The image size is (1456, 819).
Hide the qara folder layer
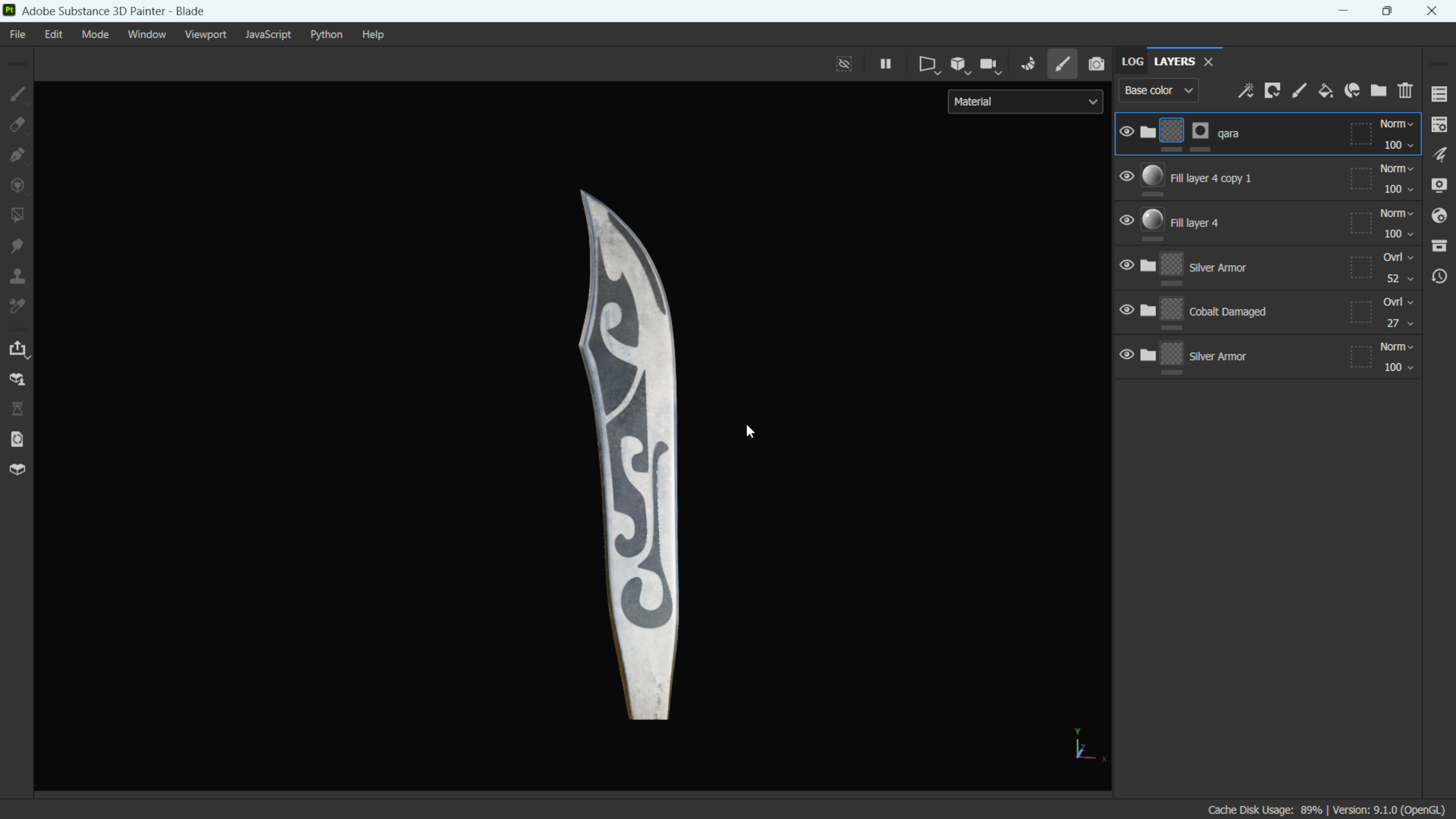[x=1127, y=132]
